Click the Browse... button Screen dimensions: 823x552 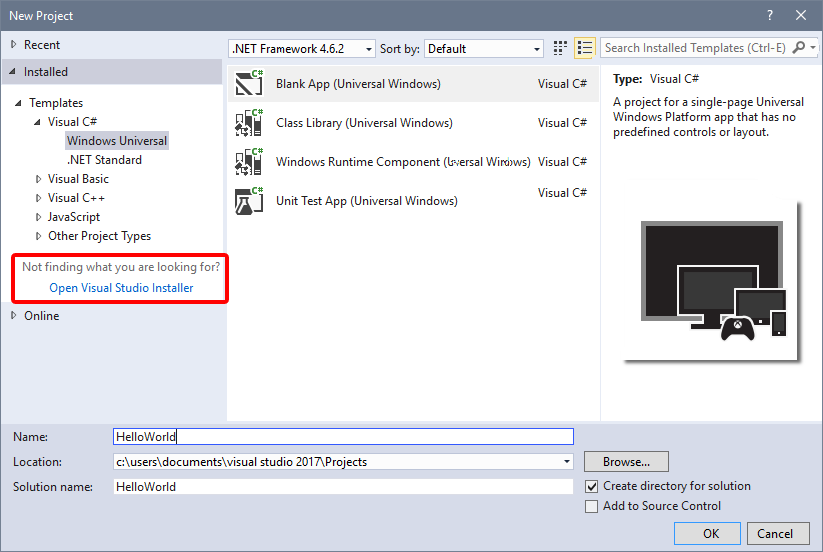coord(626,462)
